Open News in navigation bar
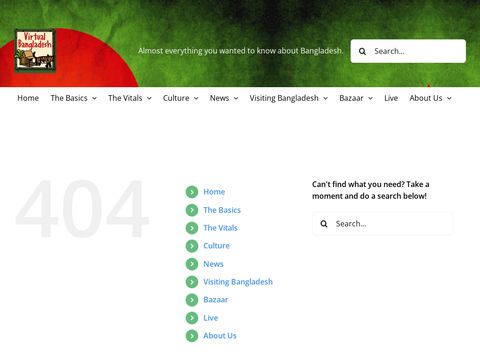Viewport: 480px width, 360px height. coord(219,98)
